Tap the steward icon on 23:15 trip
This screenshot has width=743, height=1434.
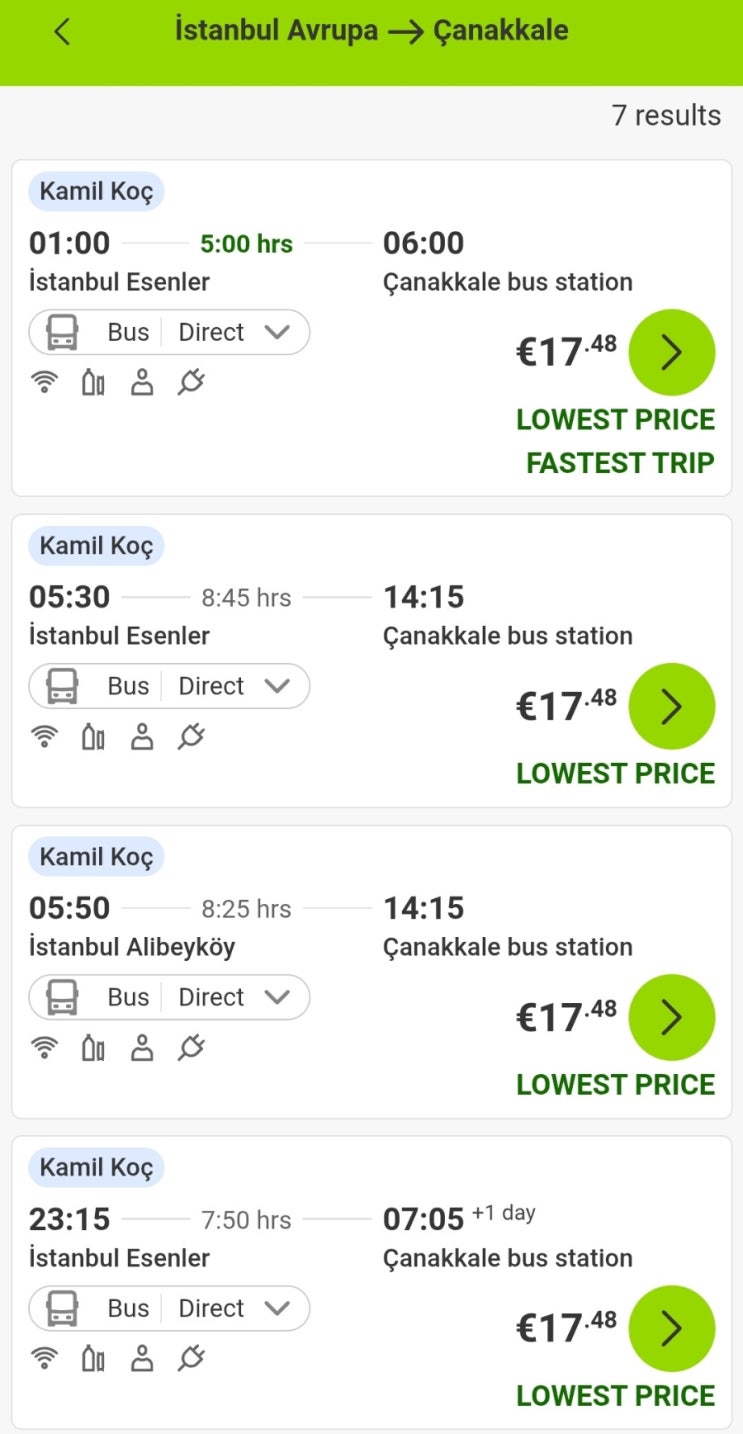(x=142, y=1359)
